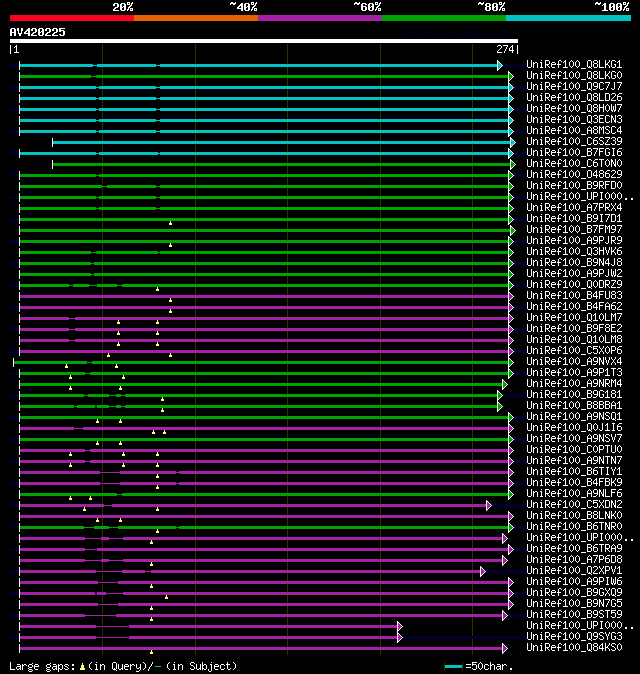Click the UniRef100_B9N4J8 label

point(574,263)
